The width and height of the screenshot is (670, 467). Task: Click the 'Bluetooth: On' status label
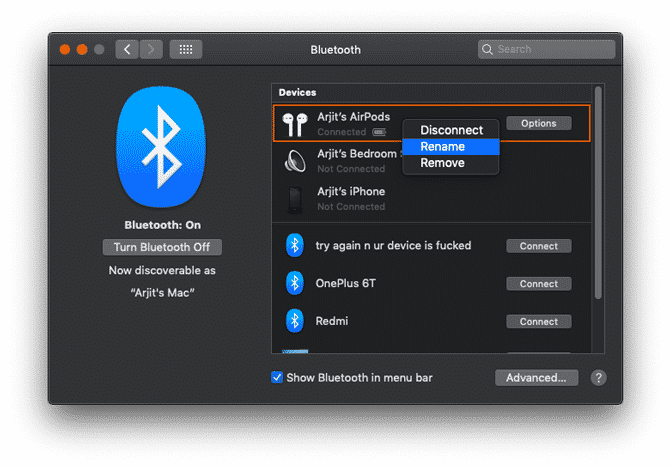pos(162,225)
